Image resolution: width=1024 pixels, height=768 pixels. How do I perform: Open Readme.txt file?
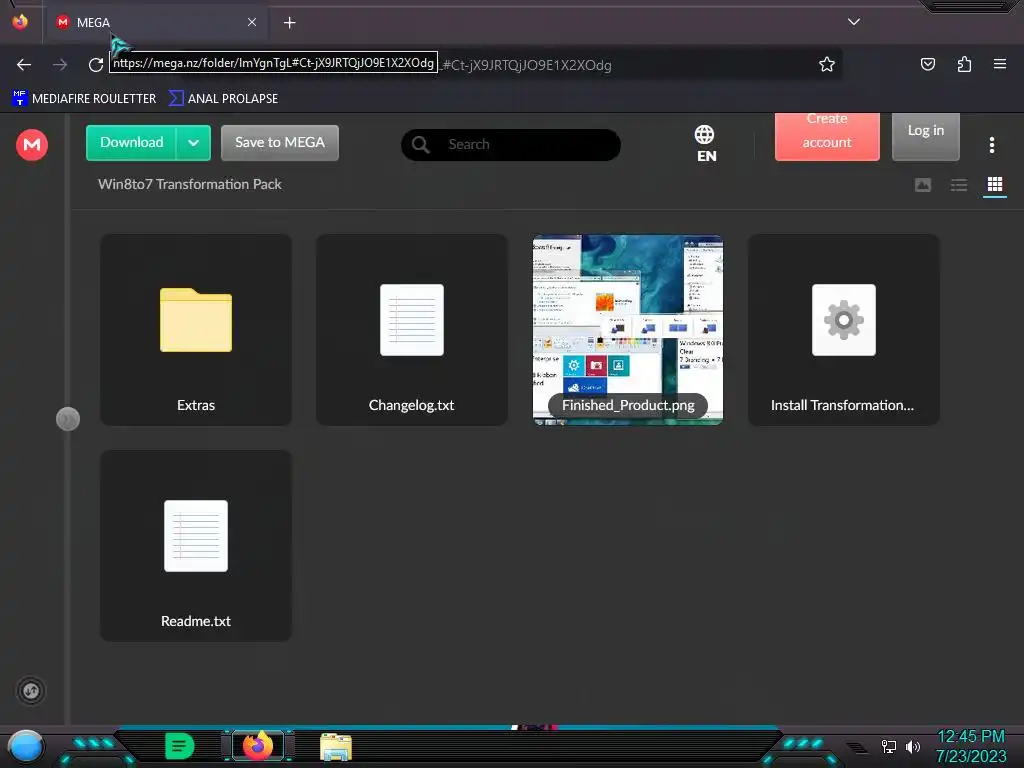[x=196, y=546]
